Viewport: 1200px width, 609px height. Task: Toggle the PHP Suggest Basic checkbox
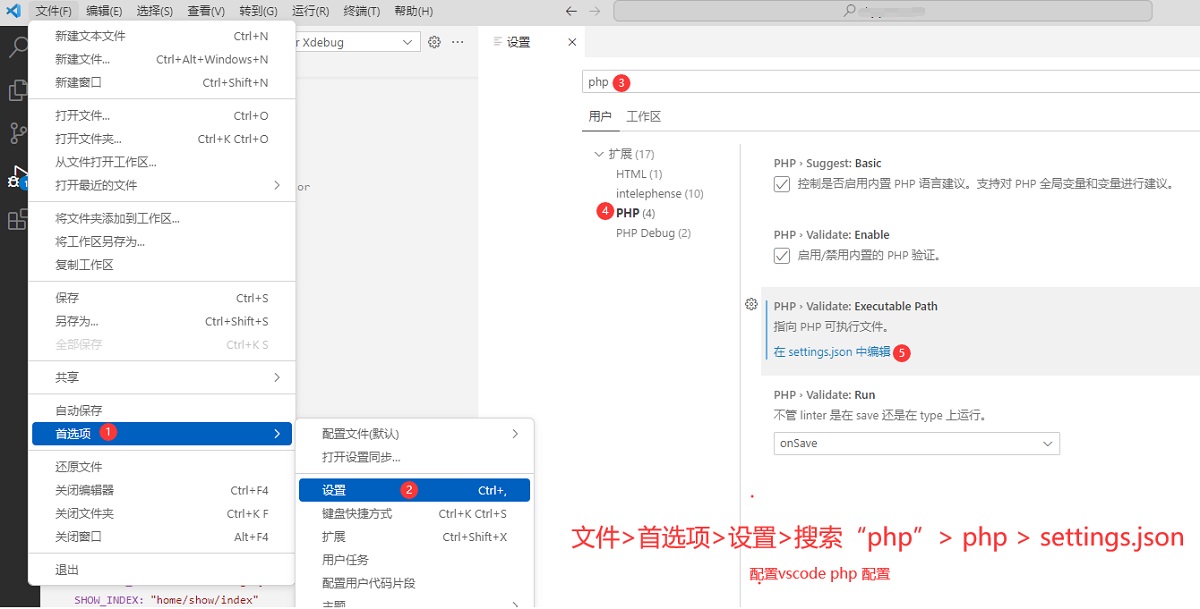point(782,184)
